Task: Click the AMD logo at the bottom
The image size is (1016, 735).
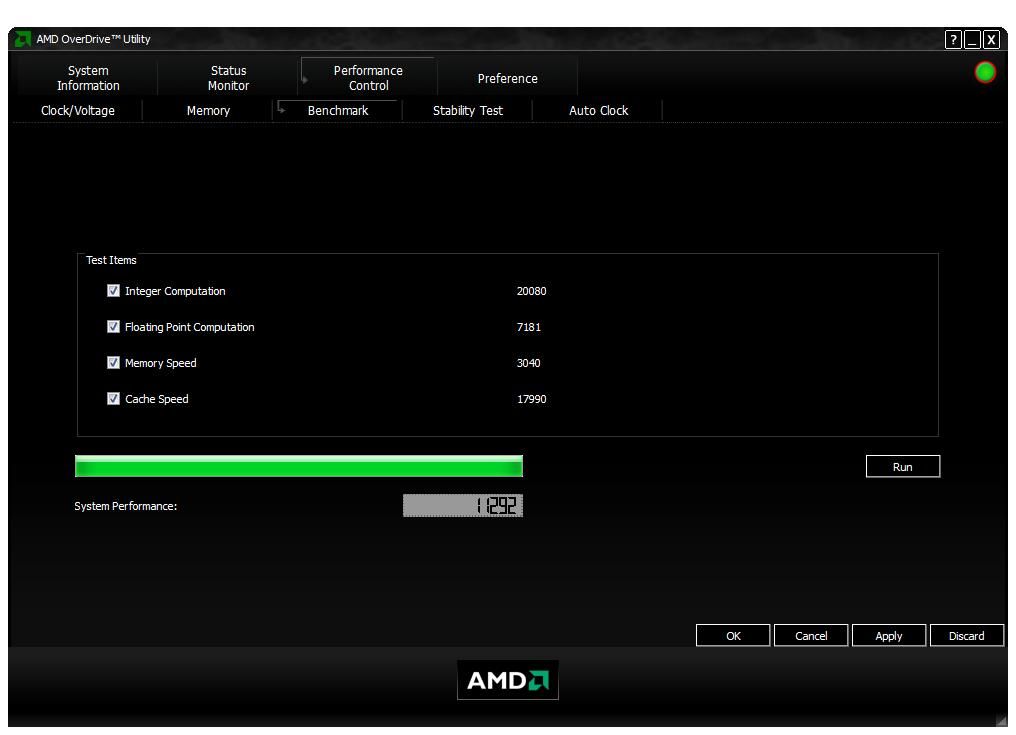Action: tap(507, 679)
